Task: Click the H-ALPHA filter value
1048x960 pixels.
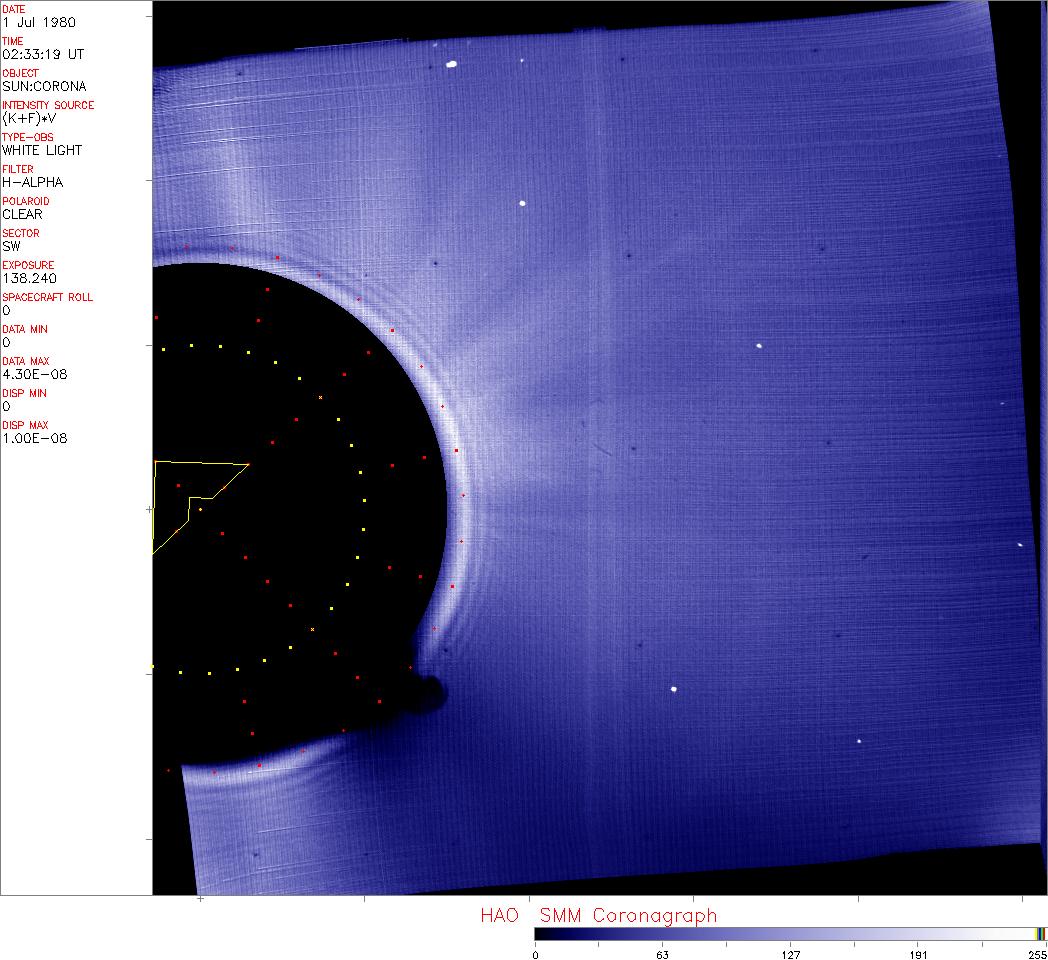Action: pos(33,182)
